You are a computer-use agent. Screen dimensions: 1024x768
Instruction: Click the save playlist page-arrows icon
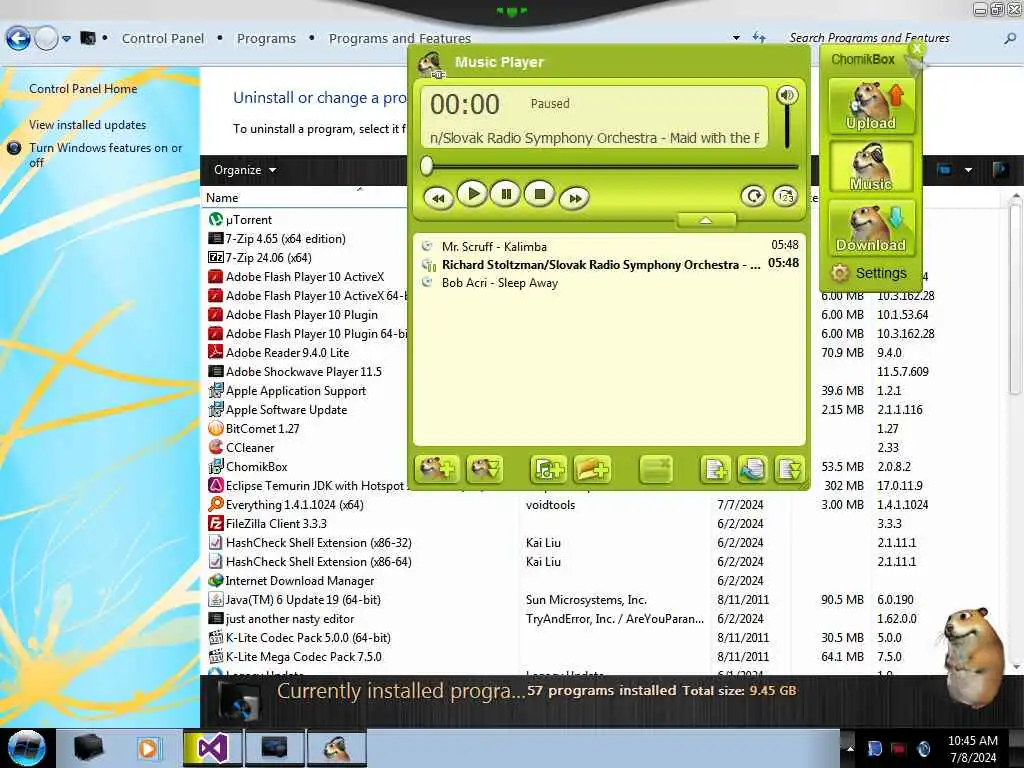point(790,469)
